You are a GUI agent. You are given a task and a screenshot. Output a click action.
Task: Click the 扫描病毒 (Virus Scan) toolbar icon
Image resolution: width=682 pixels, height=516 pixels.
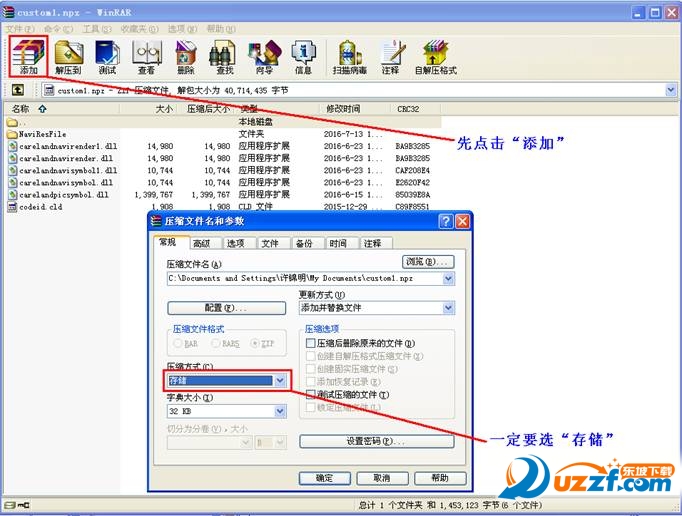350,57
